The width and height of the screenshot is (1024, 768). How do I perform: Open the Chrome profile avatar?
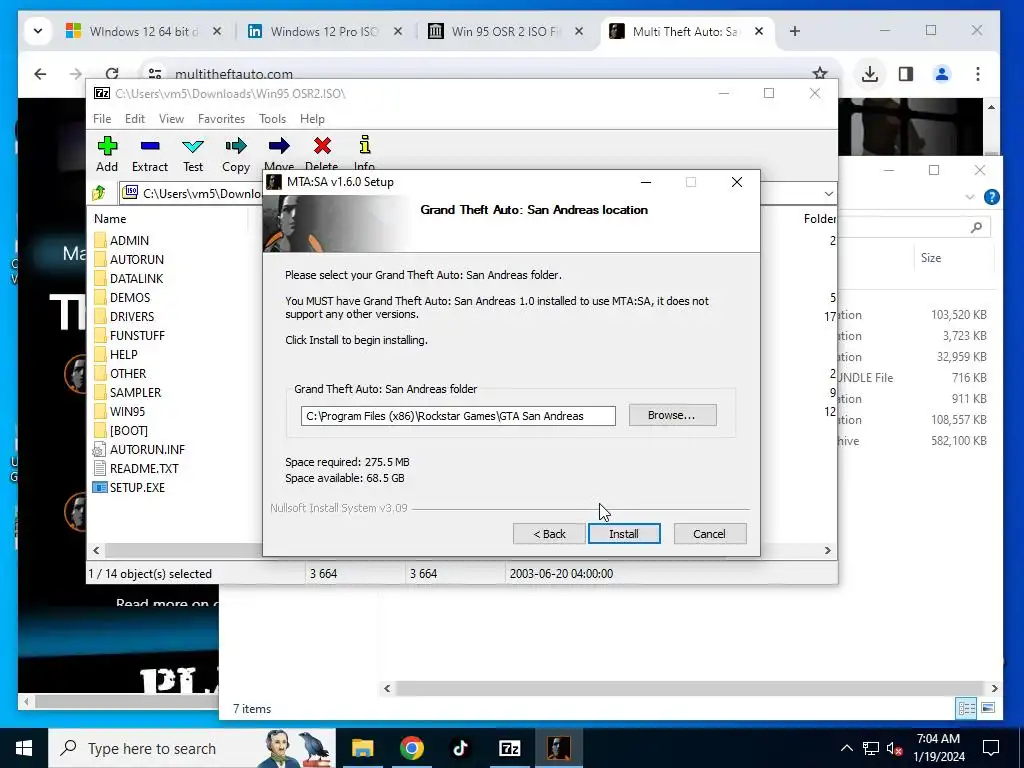point(942,74)
